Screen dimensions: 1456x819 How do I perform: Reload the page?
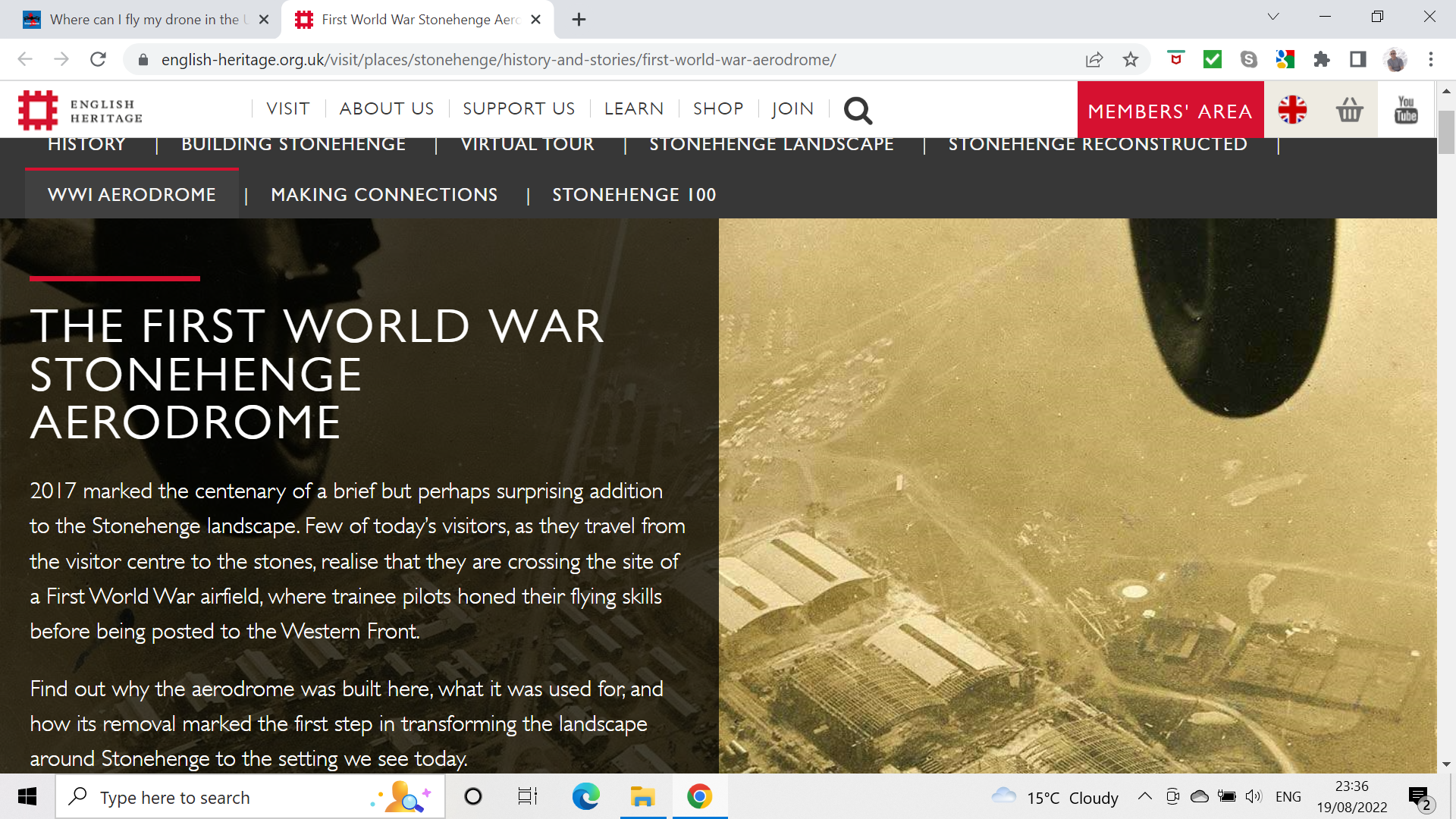click(98, 60)
